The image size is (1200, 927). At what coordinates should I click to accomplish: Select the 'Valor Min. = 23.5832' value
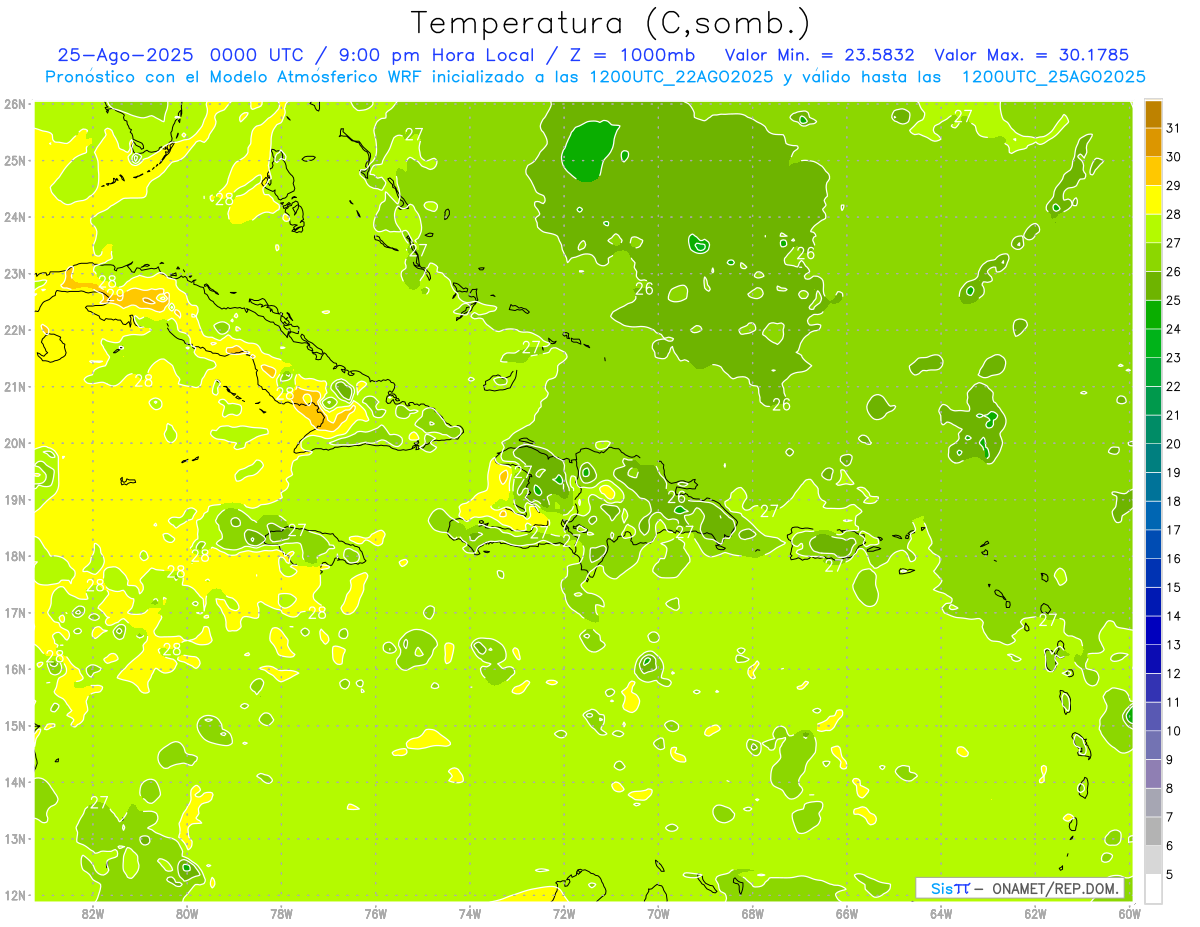pyautogui.click(x=820, y=55)
